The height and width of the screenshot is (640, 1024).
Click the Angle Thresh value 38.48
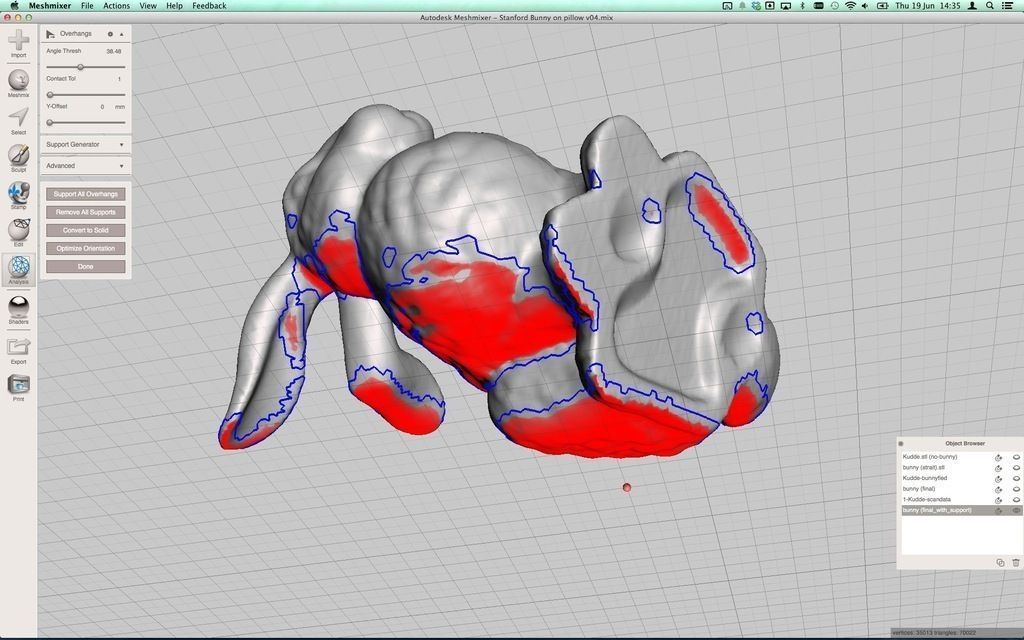(114, 51)
